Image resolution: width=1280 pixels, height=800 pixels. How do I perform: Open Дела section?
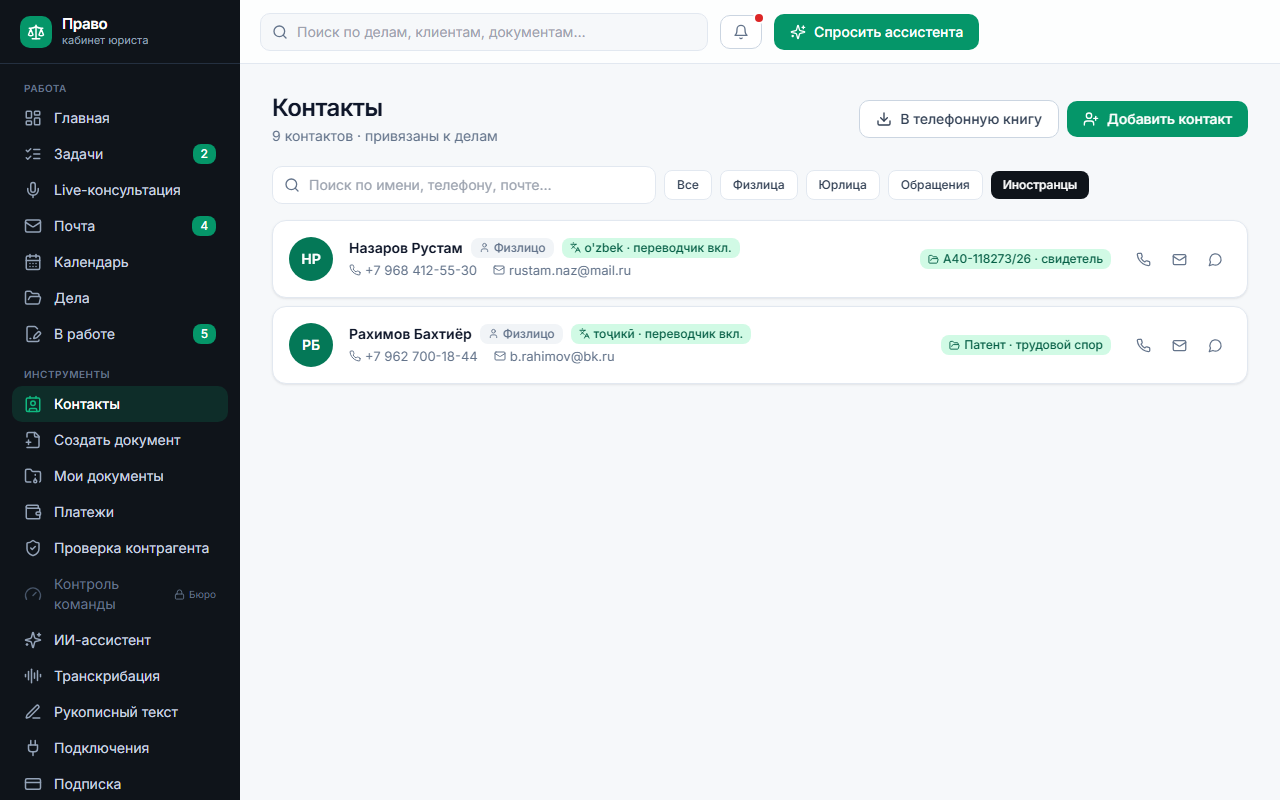point(120,298)
